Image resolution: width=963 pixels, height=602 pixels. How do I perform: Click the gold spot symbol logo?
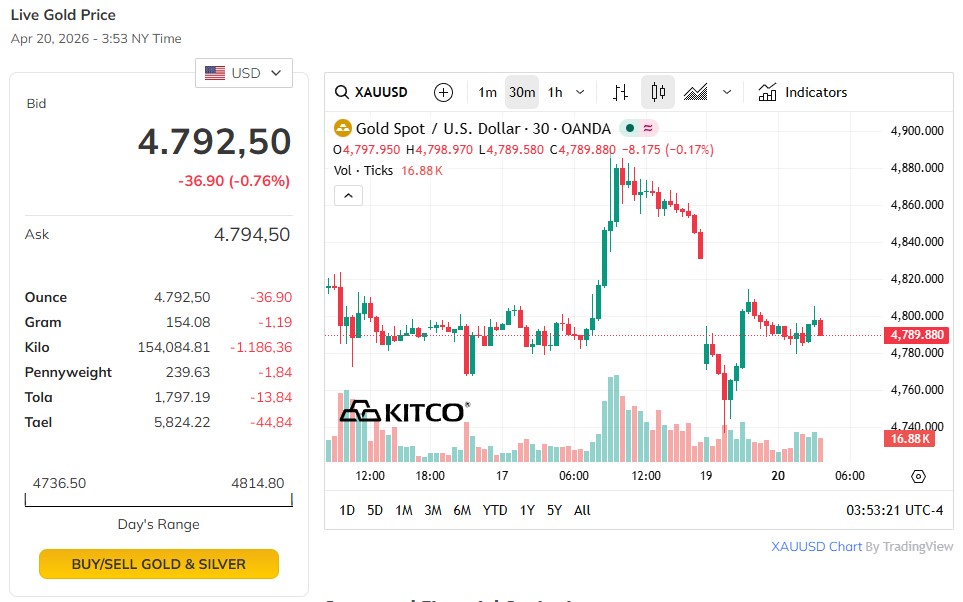pos(343,128)
